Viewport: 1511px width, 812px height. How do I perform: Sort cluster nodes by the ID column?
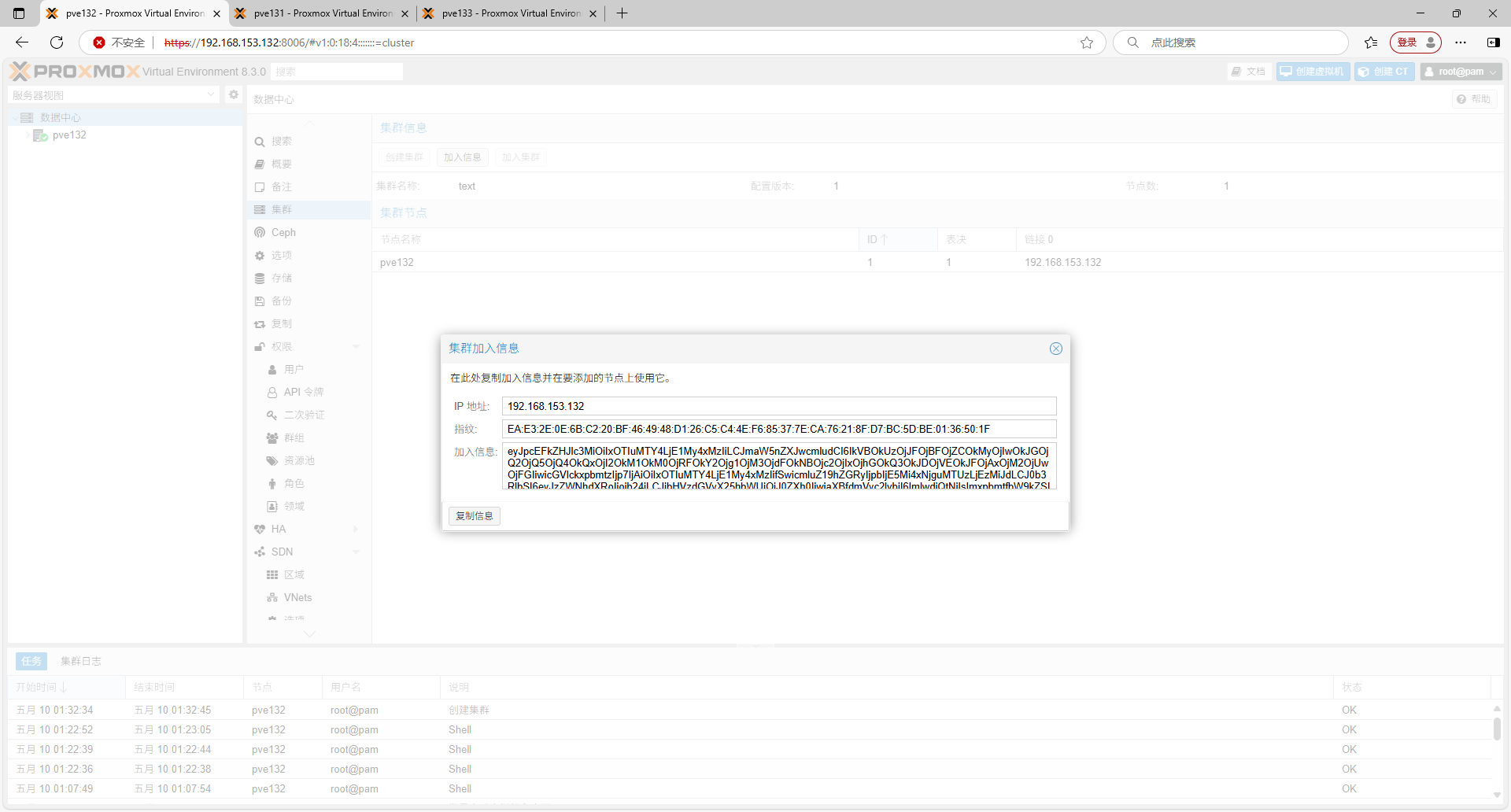(x=898, y=239)
